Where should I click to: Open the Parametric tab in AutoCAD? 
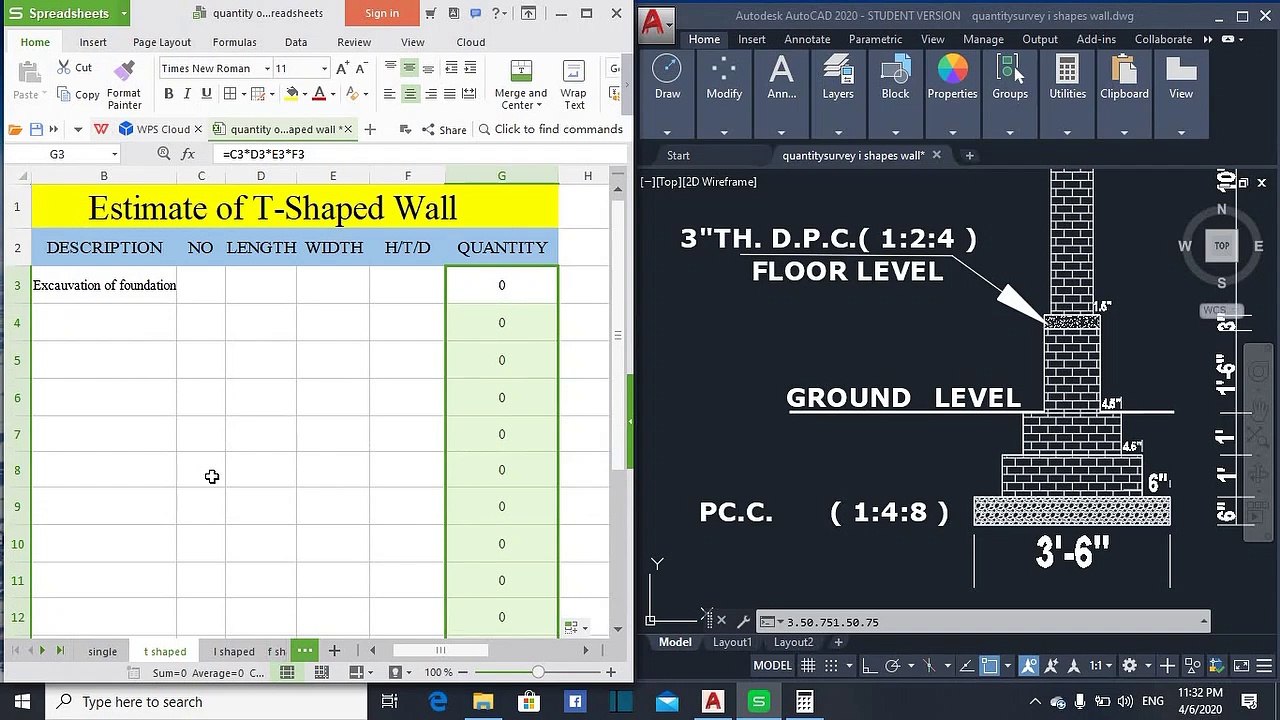[875, 39]
